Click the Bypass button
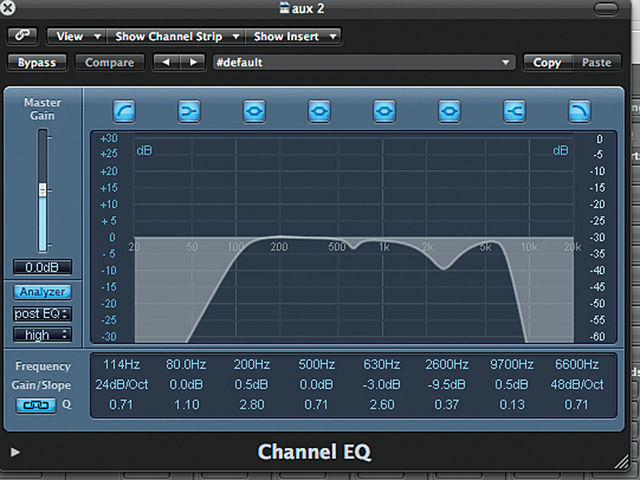 point(37,62)
